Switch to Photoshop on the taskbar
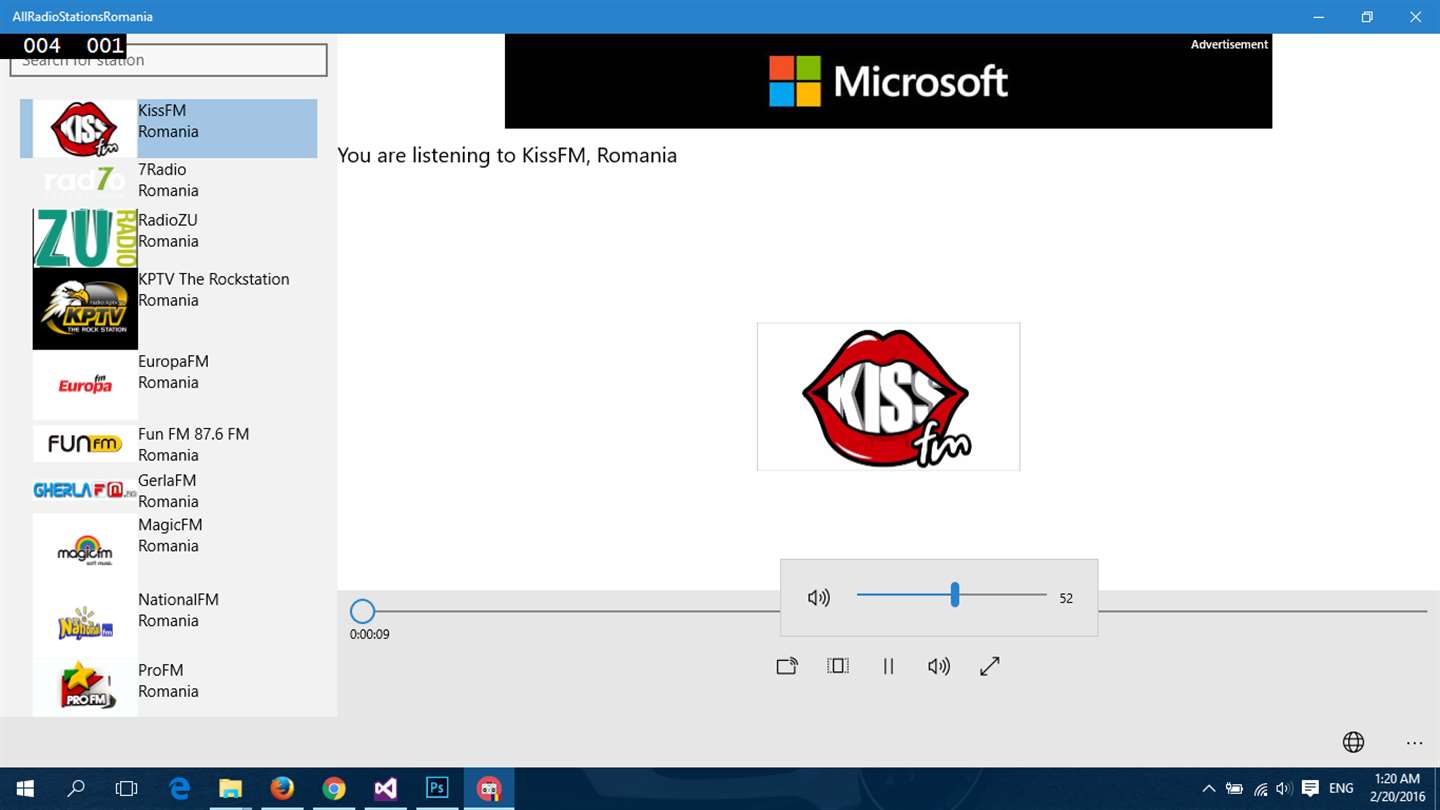This screenshot has height=810, width=1440. coord(437,788)
